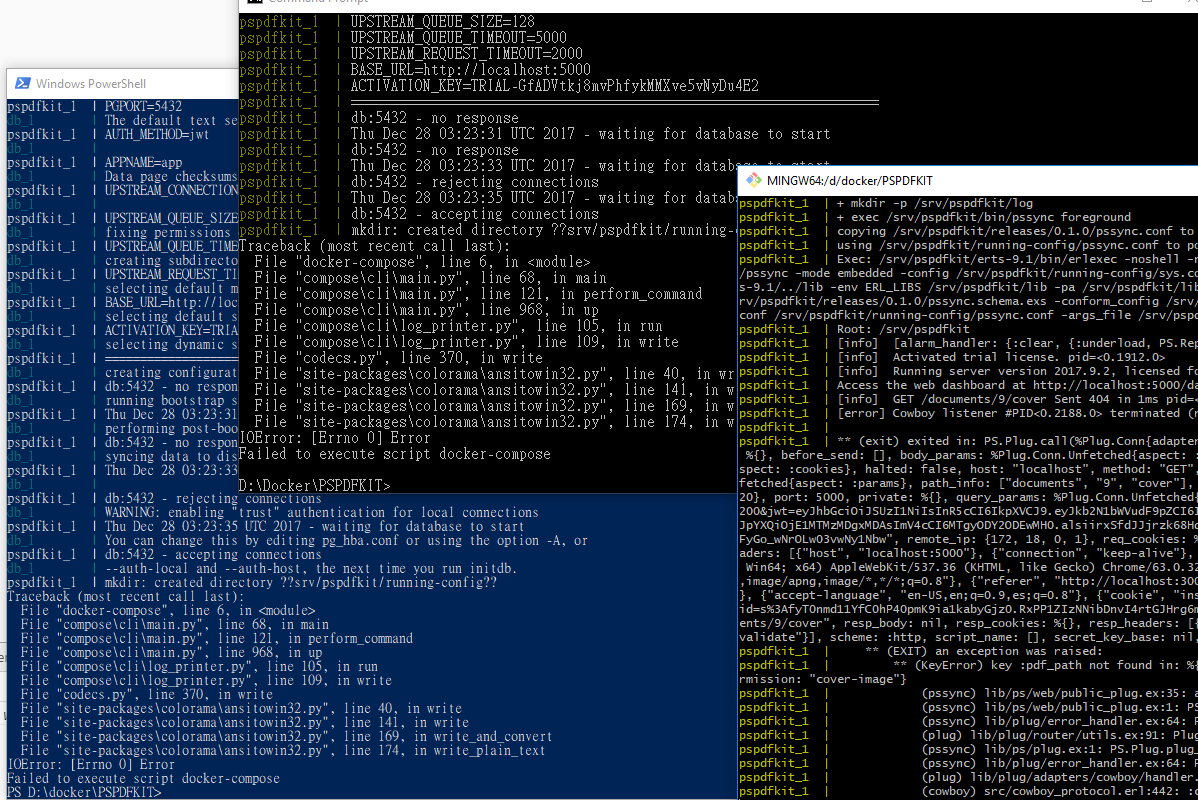
Task: Click 'Access the web dashboard at http://localhost:5000' line
Action: click(1017, 385)
